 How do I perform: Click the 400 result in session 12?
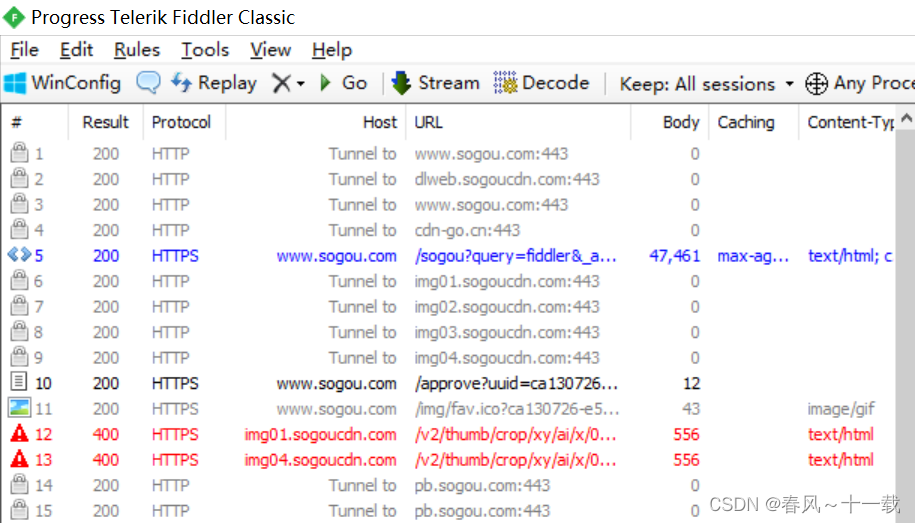coord(106,435)
